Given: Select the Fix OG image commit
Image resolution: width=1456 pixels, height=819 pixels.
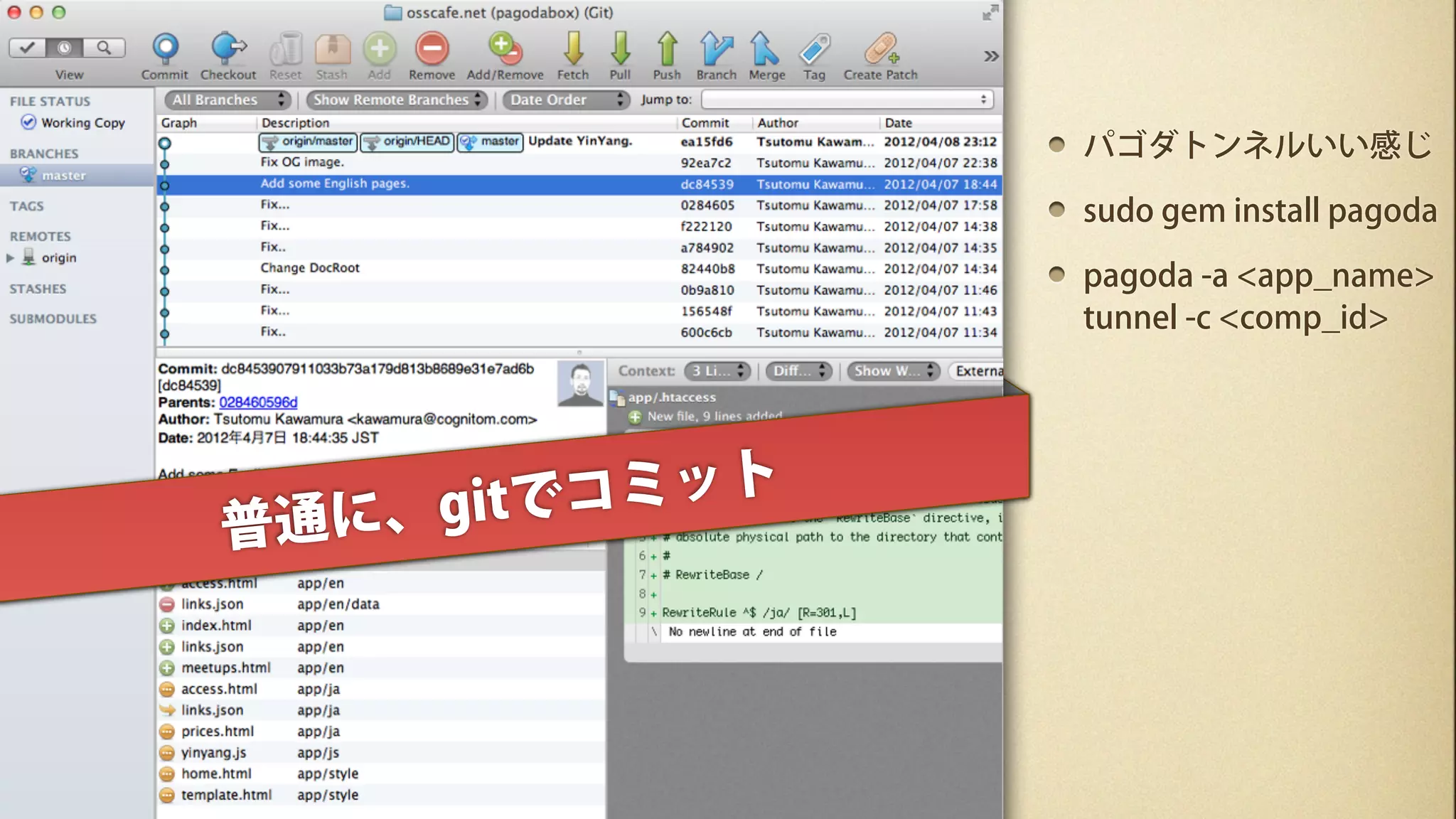Looking at the screenshot, I should [579, 163].
